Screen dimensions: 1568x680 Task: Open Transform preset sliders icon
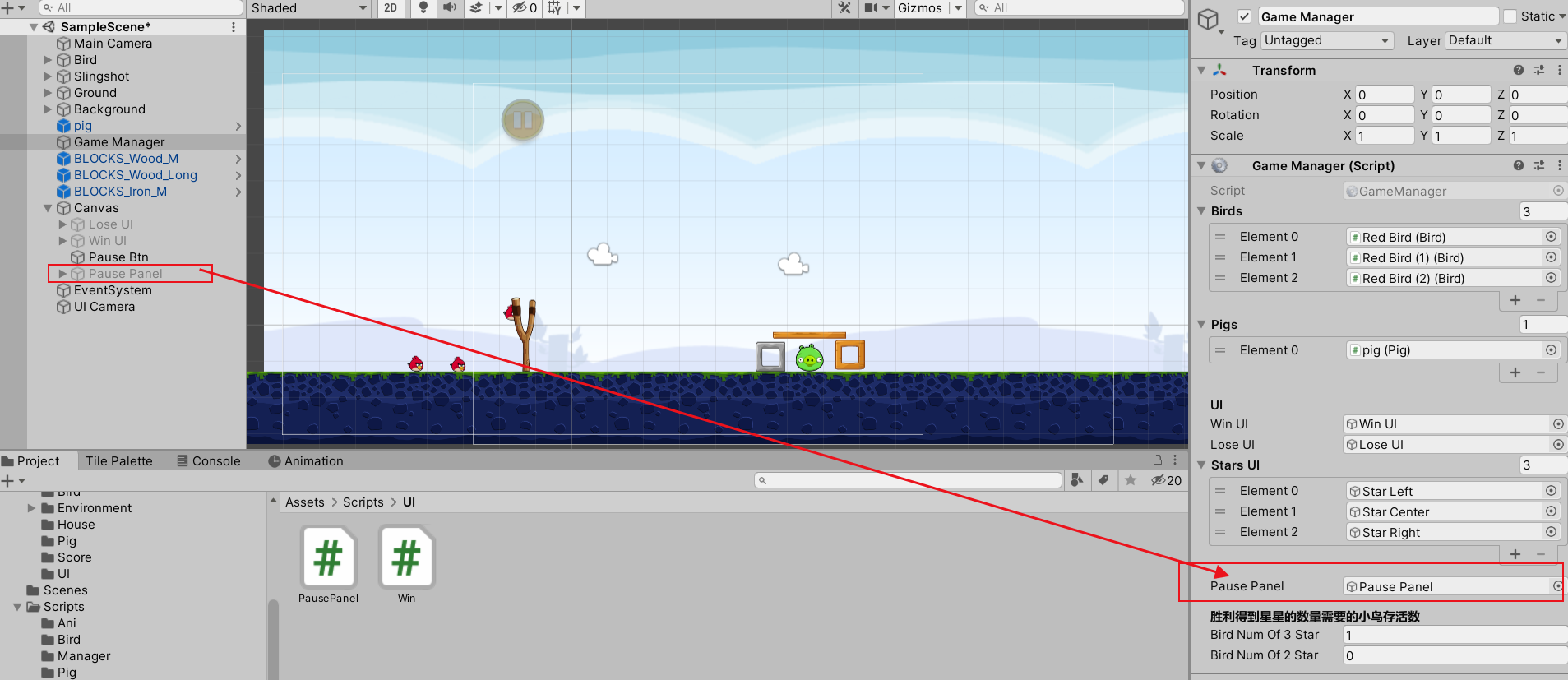[x=1539, y=71]
